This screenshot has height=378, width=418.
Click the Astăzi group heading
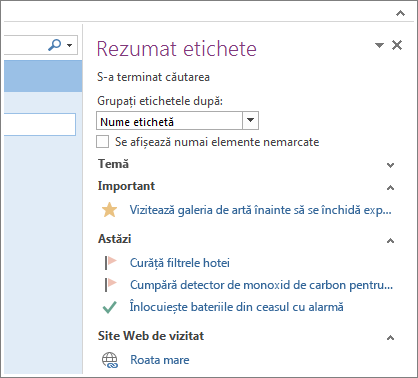[115, 239]
